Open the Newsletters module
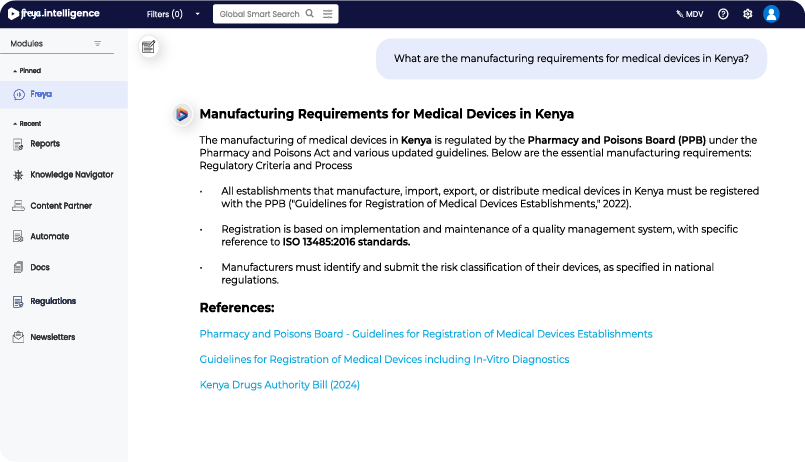Image resolution: width=805 pixels, height=462 pixels. pyautogui.click(x=52, y=337)
